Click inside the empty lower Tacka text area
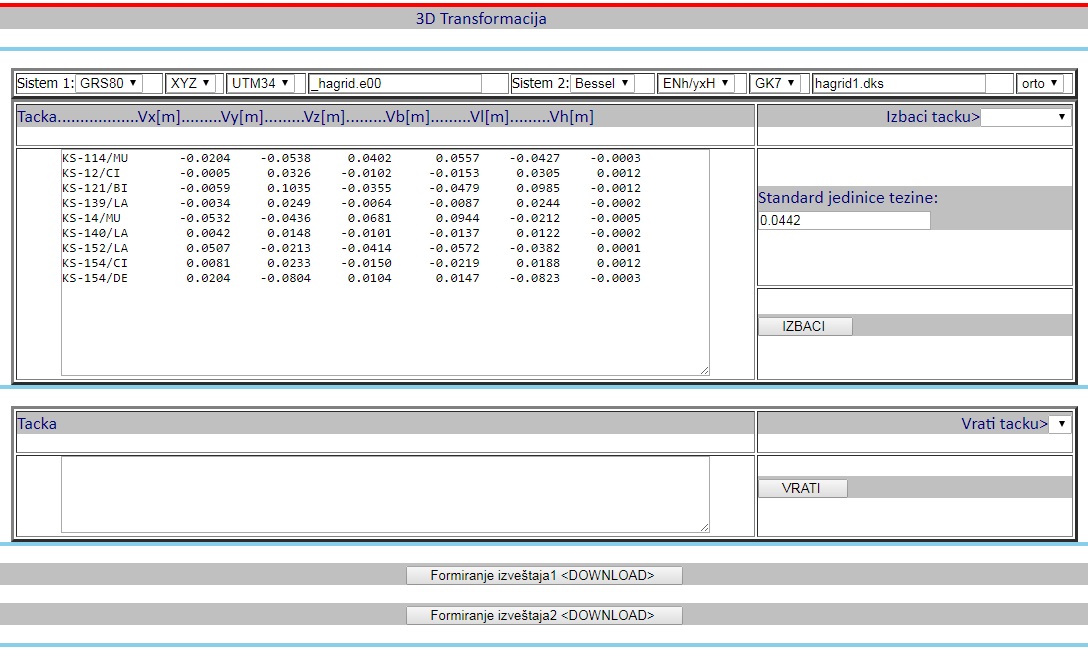Viewport: 1088px width, 652px height. 385,494
